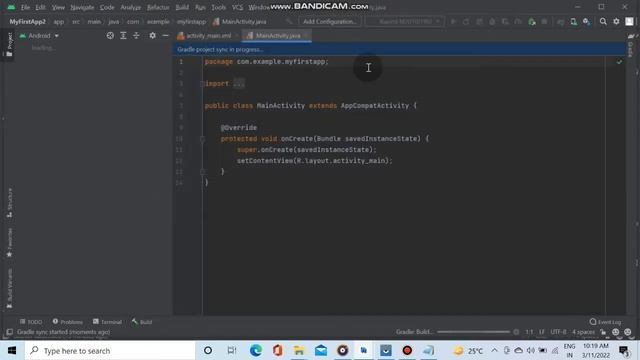Hide the Project panel with minus icon

(x=165, y=36)
